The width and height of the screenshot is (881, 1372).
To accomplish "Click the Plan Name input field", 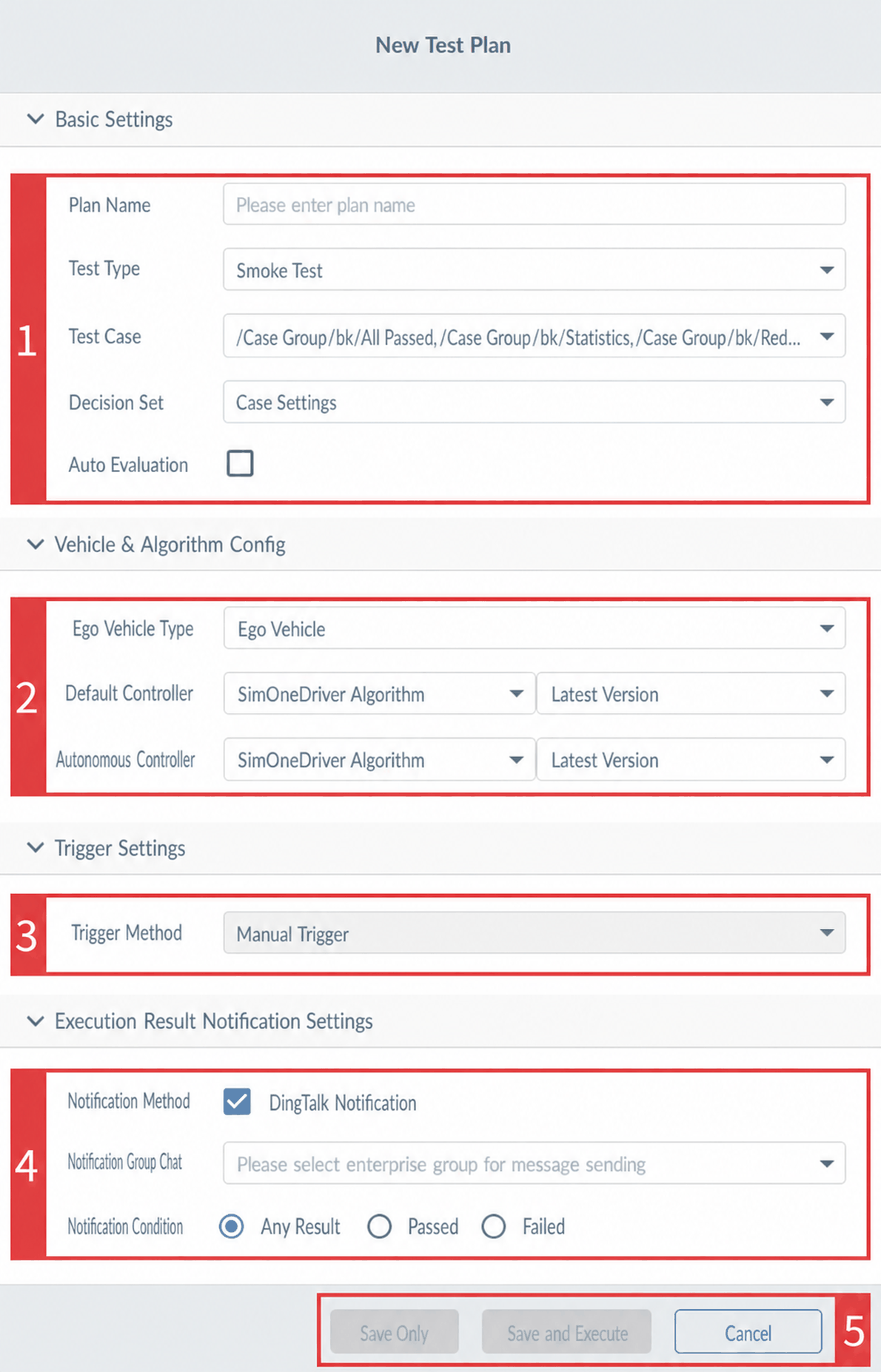I will 534,205.
